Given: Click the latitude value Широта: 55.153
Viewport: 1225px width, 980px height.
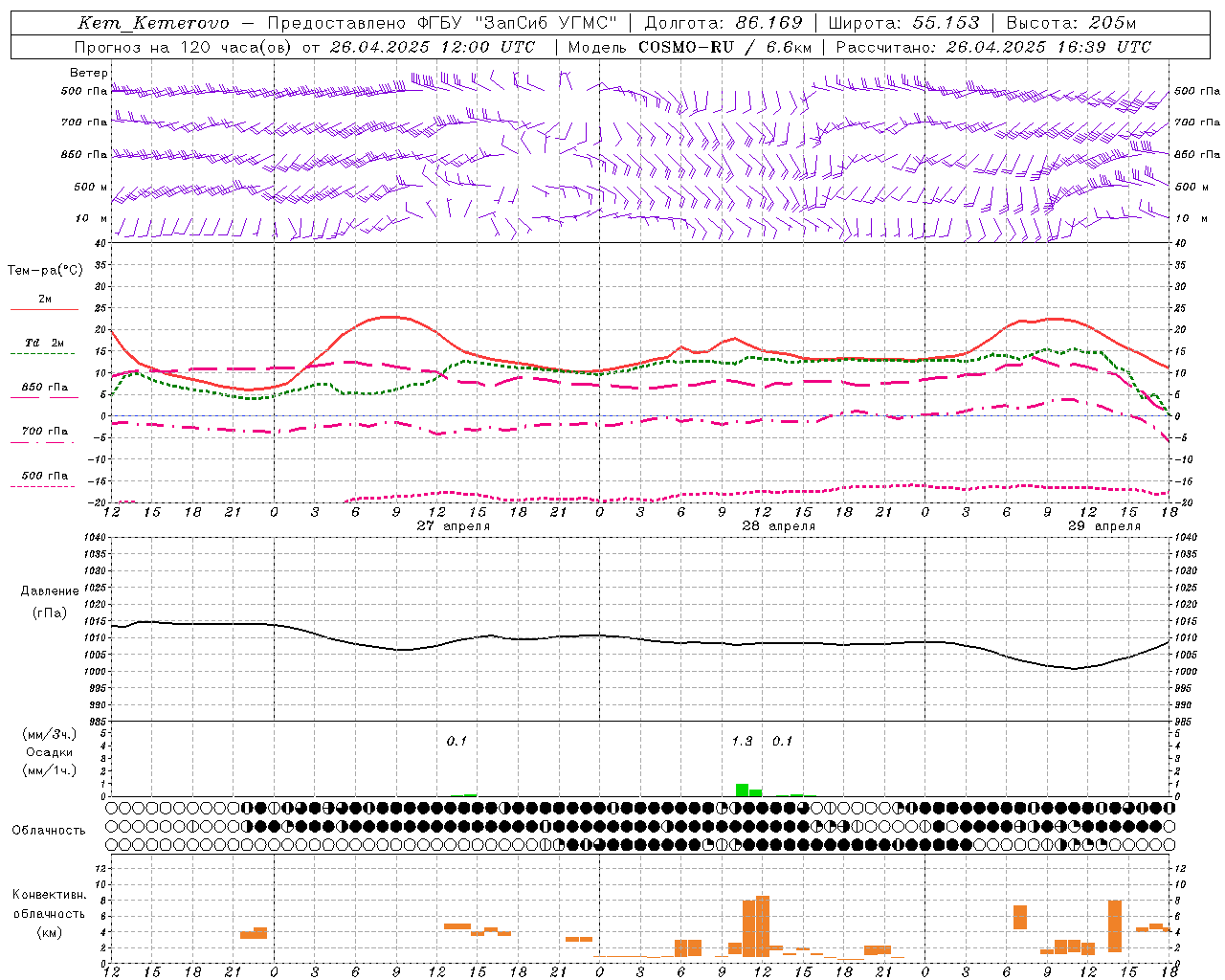Looking at the screenshot, I should click(x=903, y=23).
